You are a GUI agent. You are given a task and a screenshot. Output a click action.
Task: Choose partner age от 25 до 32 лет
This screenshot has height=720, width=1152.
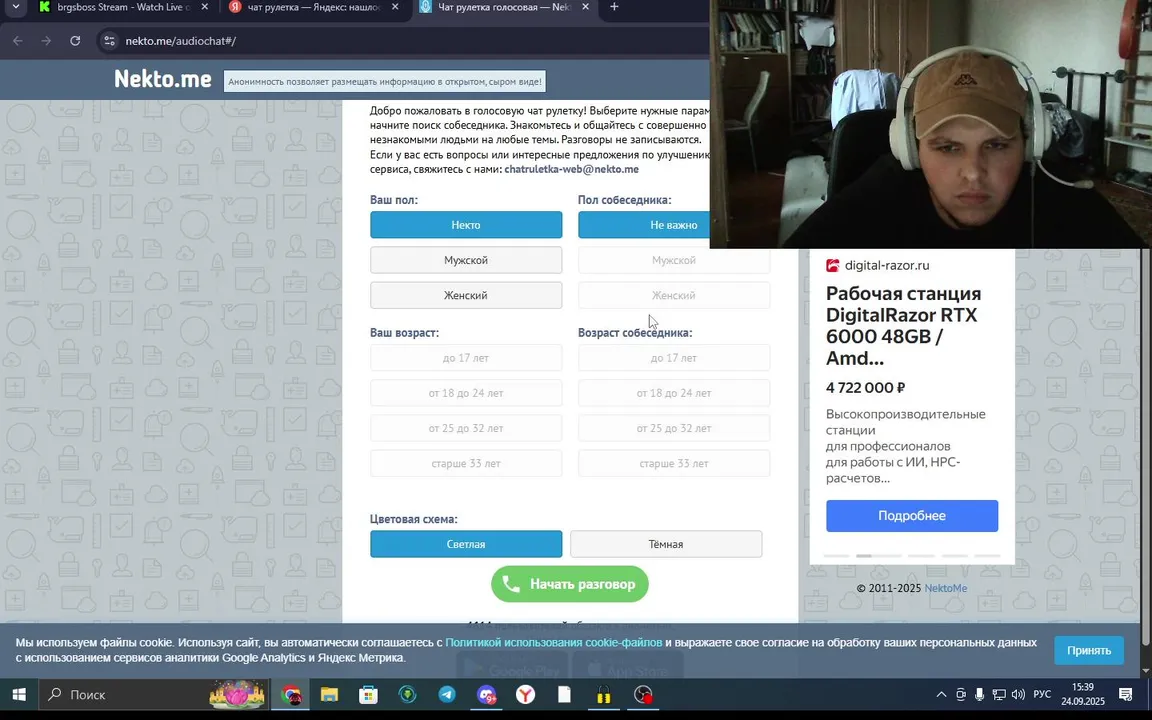tap(674, 428)
